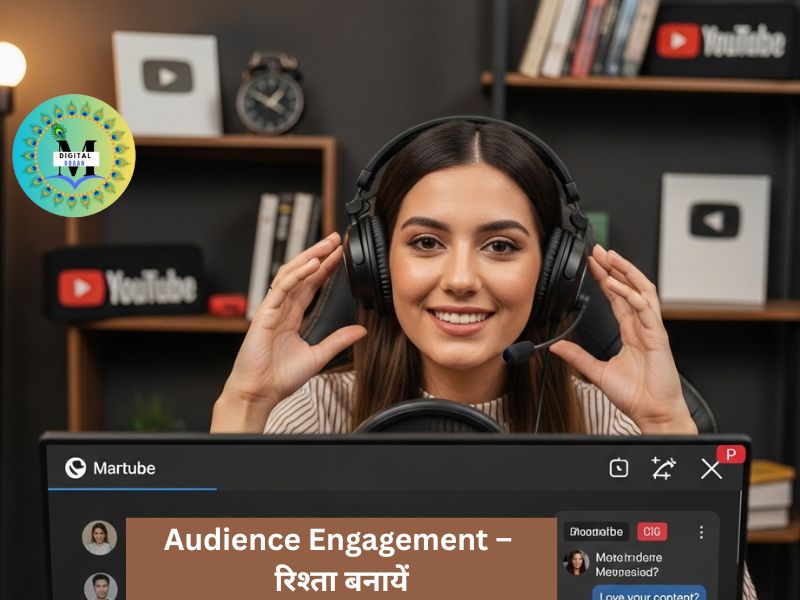Switch to the Martube tab title
The height and width of the screenshot is (600, 800).
[x=124, y=468]
